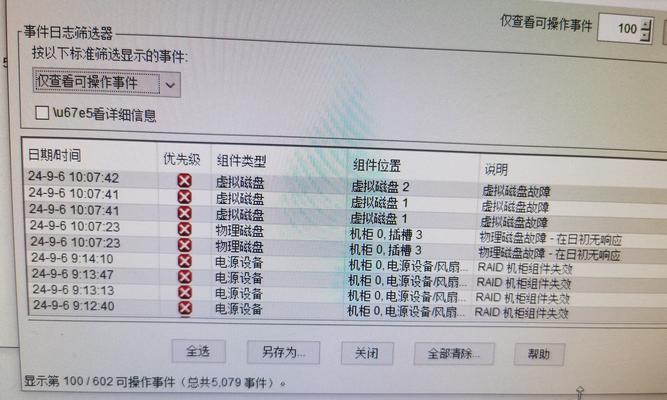This screenshot has height=400, width=667.
Task: Sort by the 组件位置 column header
Action: pyautogui.click(x=376, y=165)
